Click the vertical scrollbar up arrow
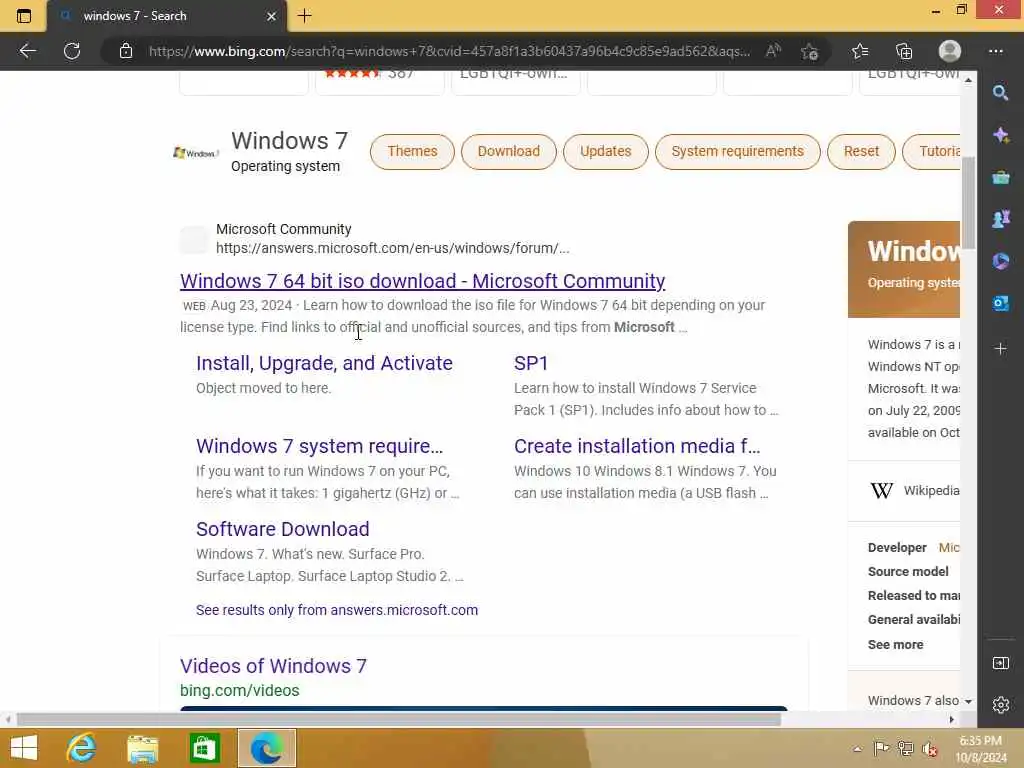 [x=968, y=80]
